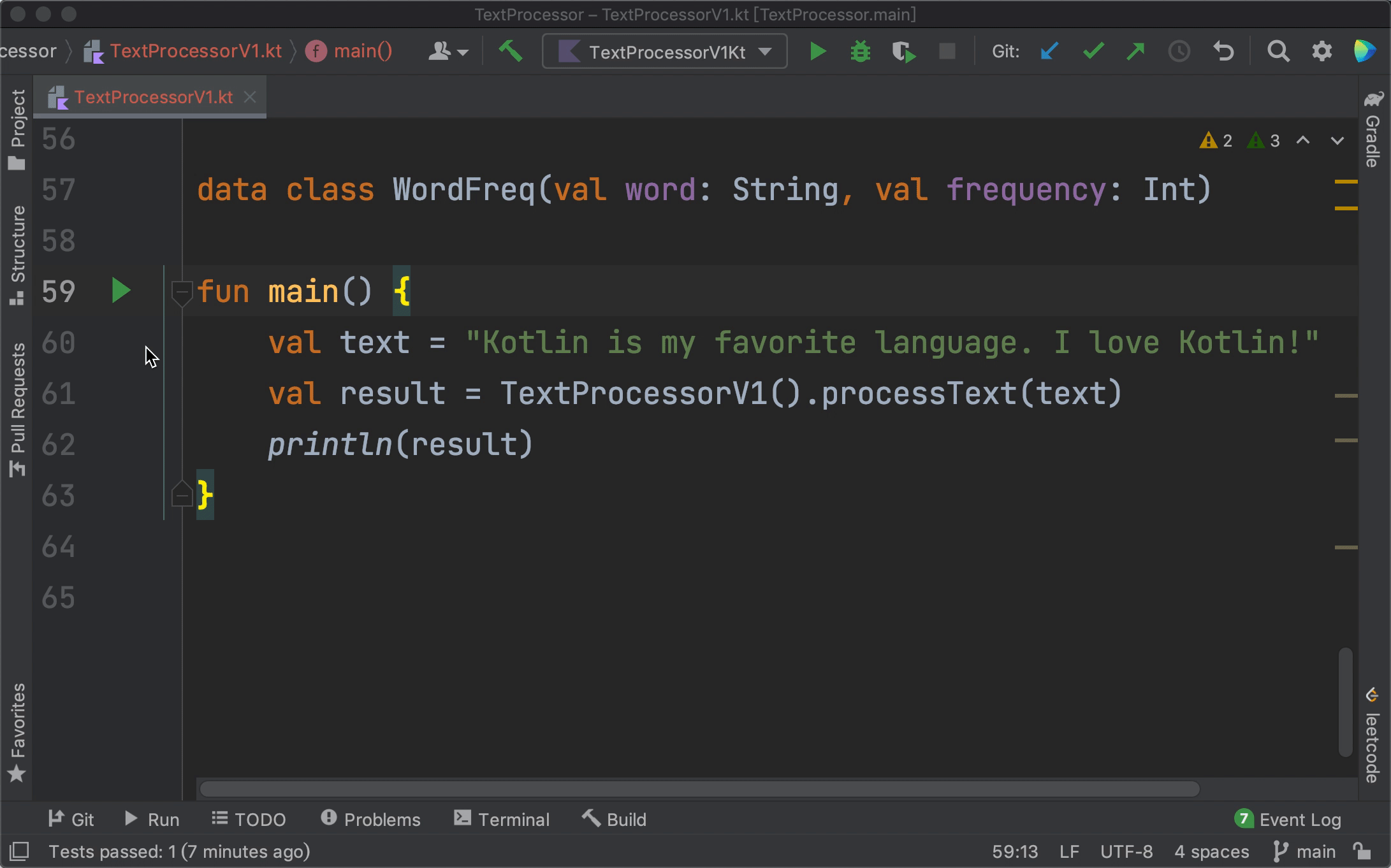Click the main branch widget
This screenshot has width=1391, height=868.
pos(1304,851)
